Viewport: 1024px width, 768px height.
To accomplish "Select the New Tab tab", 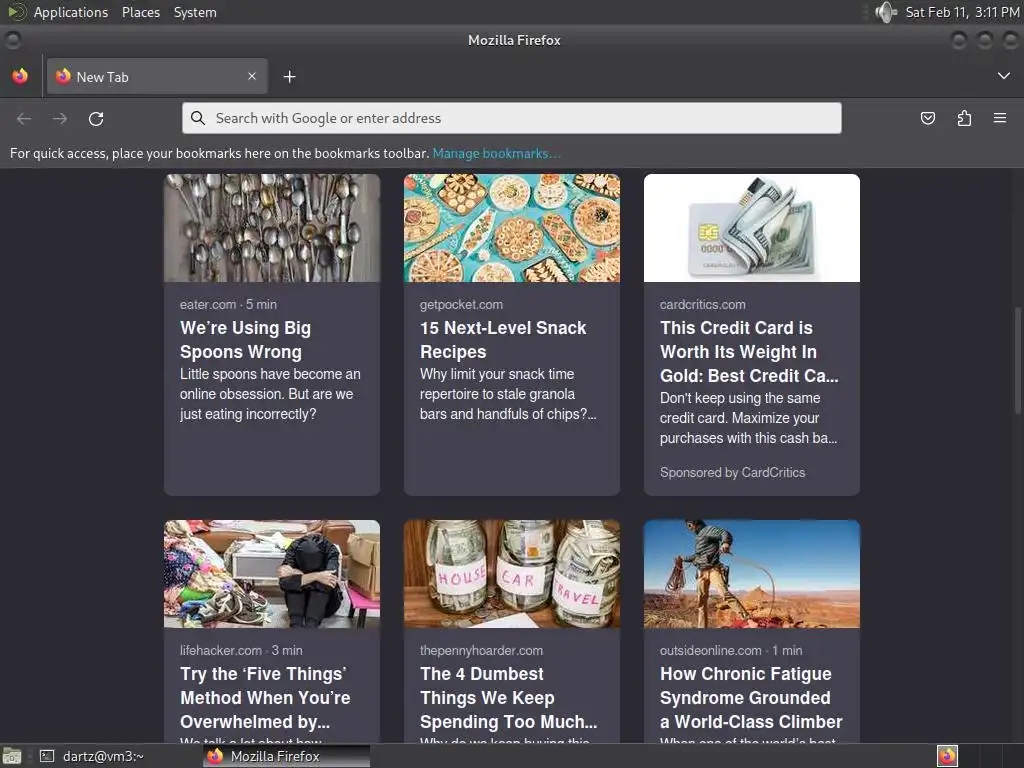I will pos(157,76).
